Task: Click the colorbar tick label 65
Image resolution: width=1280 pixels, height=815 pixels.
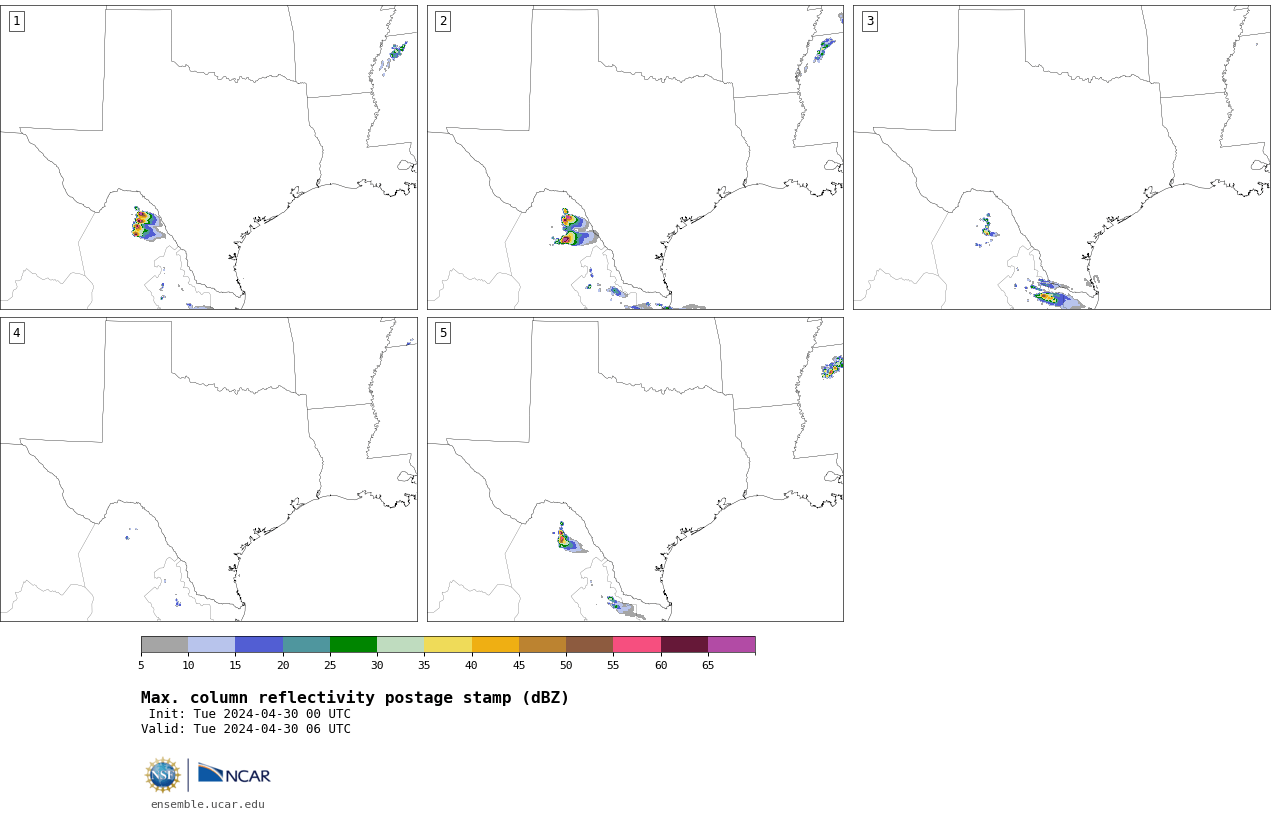Action: (708, 665)
